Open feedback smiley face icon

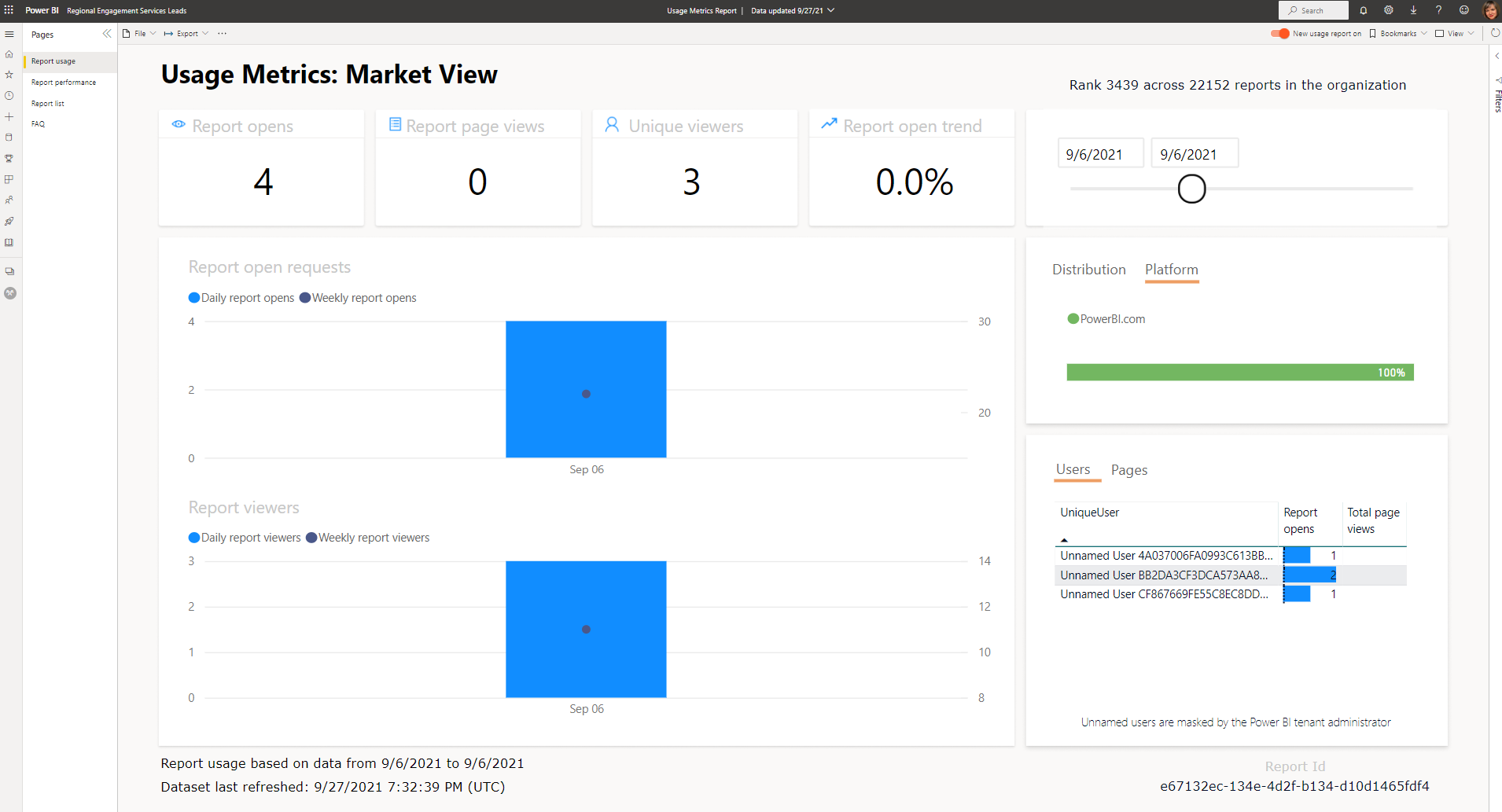pyautogui.click(x=1463, y=10)
